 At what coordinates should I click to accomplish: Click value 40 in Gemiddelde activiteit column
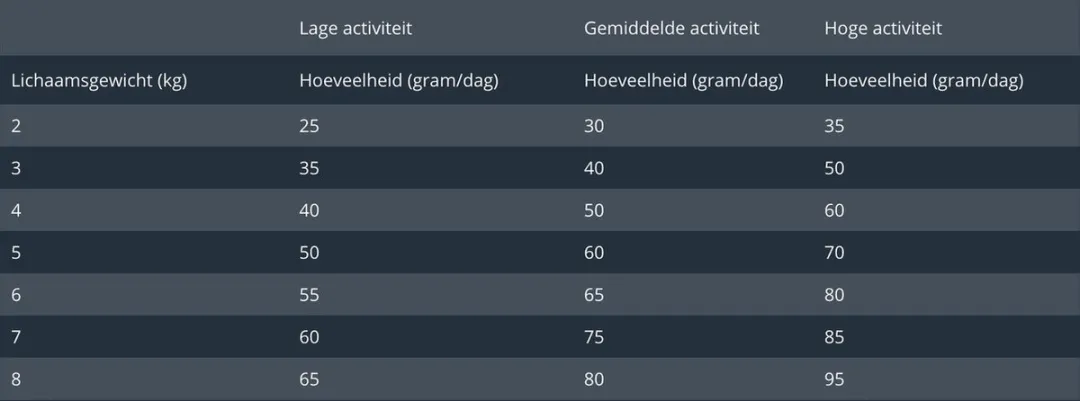tap(594, 168)
